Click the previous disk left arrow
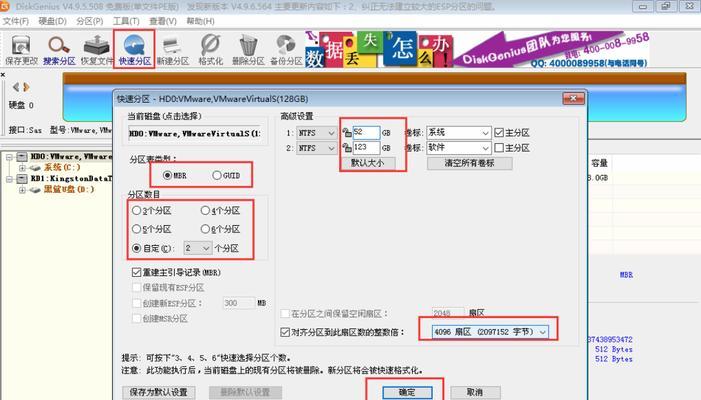The height and width of the screenshot is (400, 701). (x=16, y=87)
